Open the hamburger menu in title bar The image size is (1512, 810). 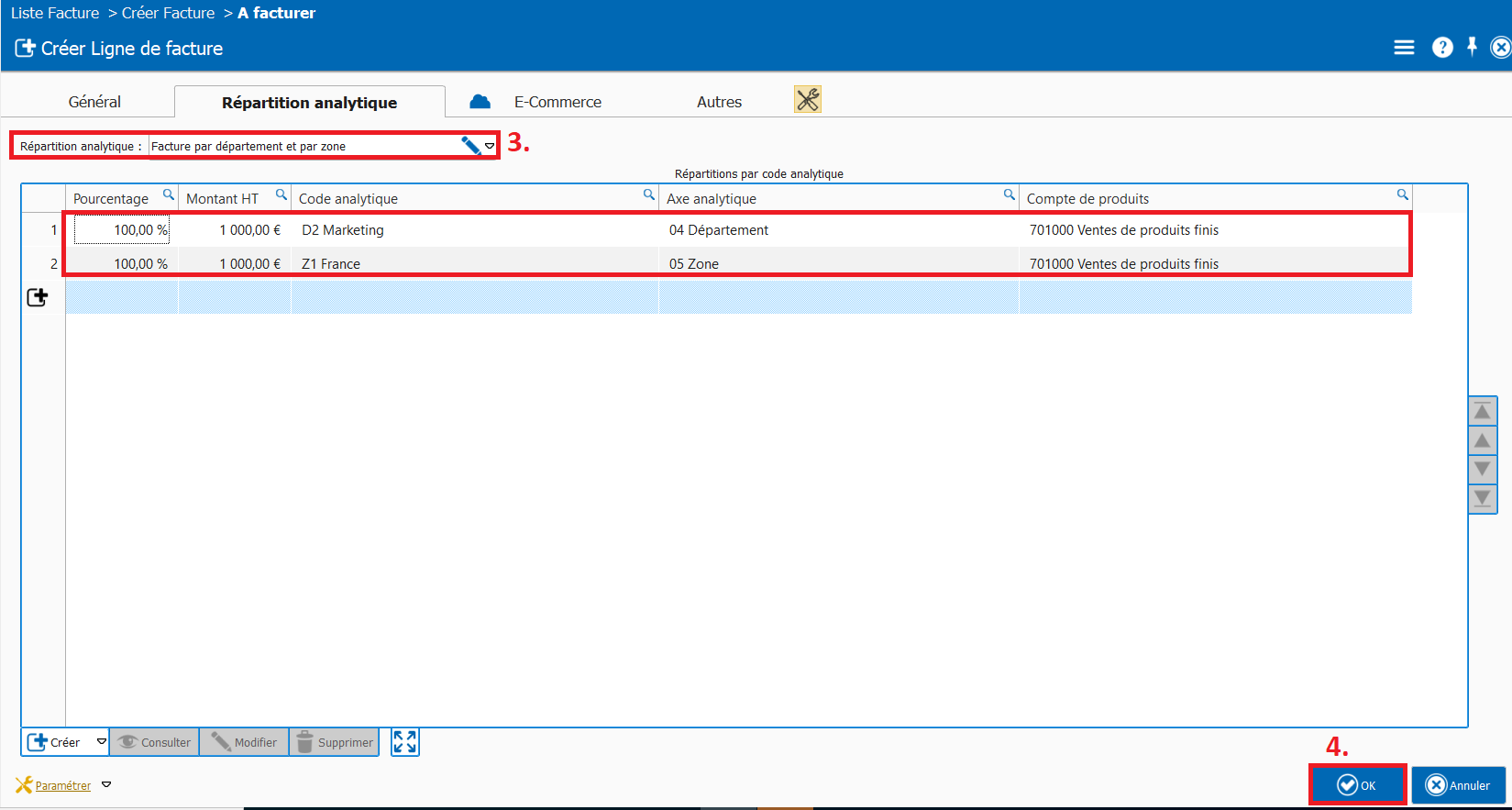[x=1404, y=48]
